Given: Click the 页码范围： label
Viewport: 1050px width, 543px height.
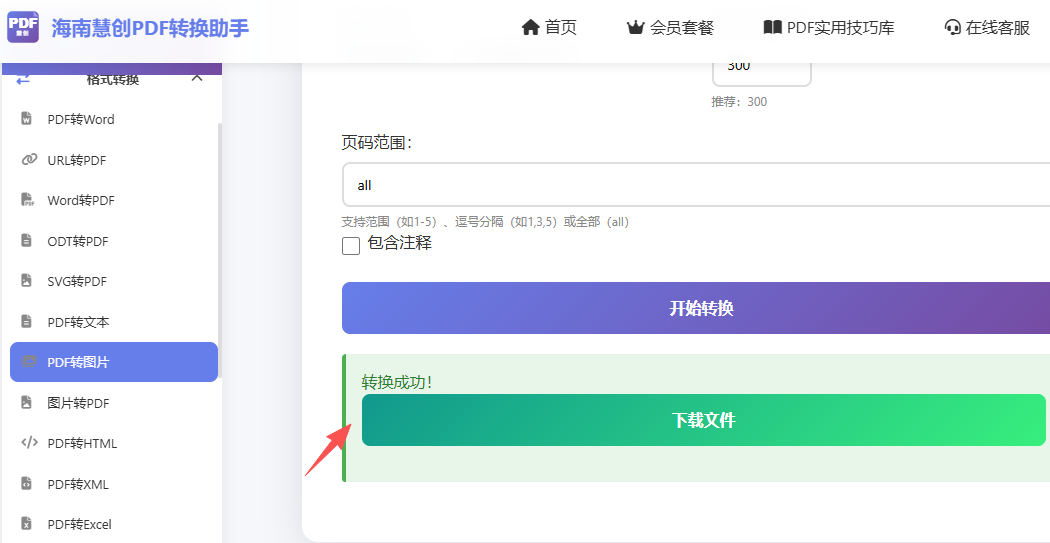Looking at the screenshot, I should (376, 143).
